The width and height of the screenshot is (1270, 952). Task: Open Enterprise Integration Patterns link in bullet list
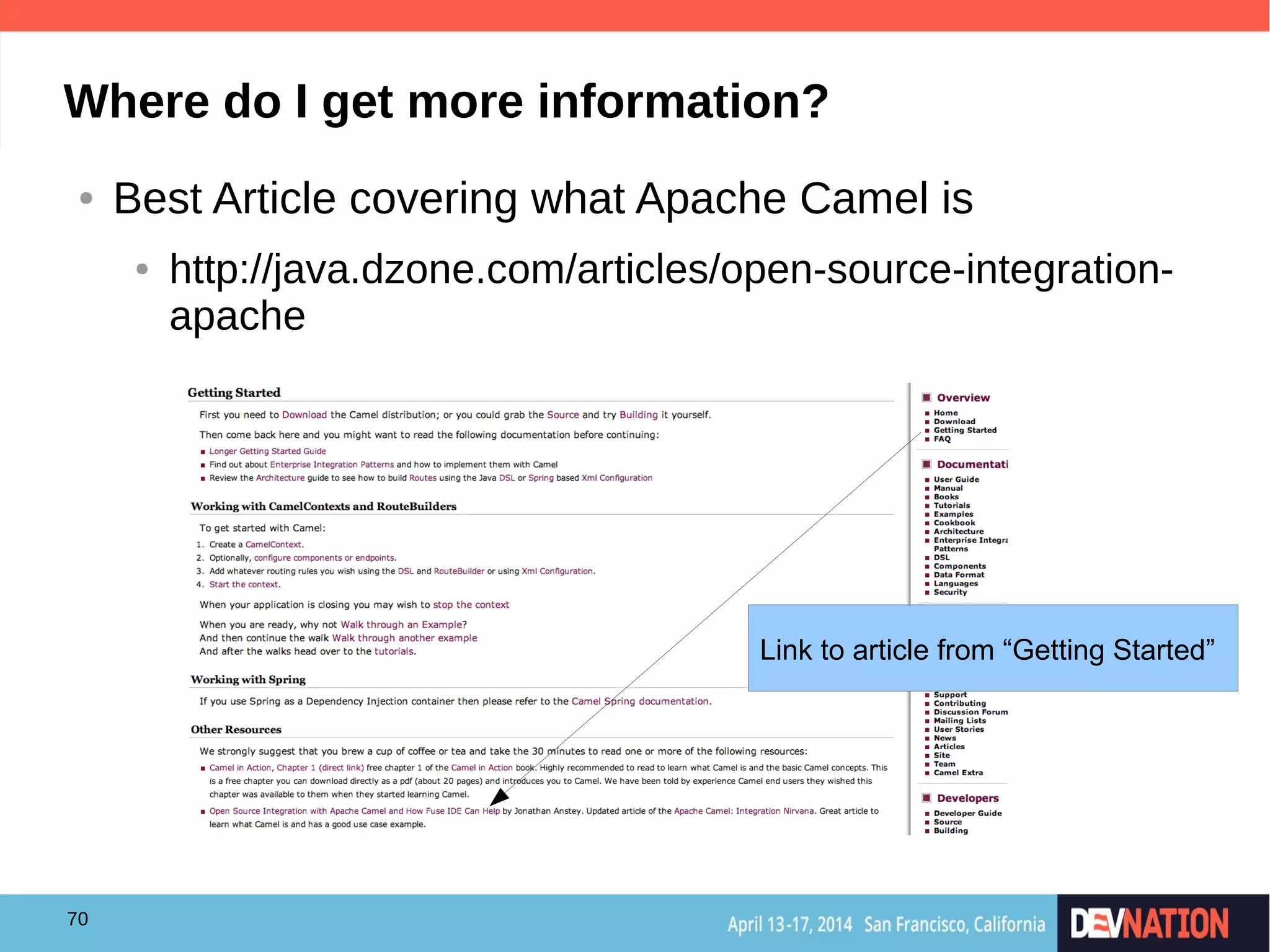coord(332,465)
